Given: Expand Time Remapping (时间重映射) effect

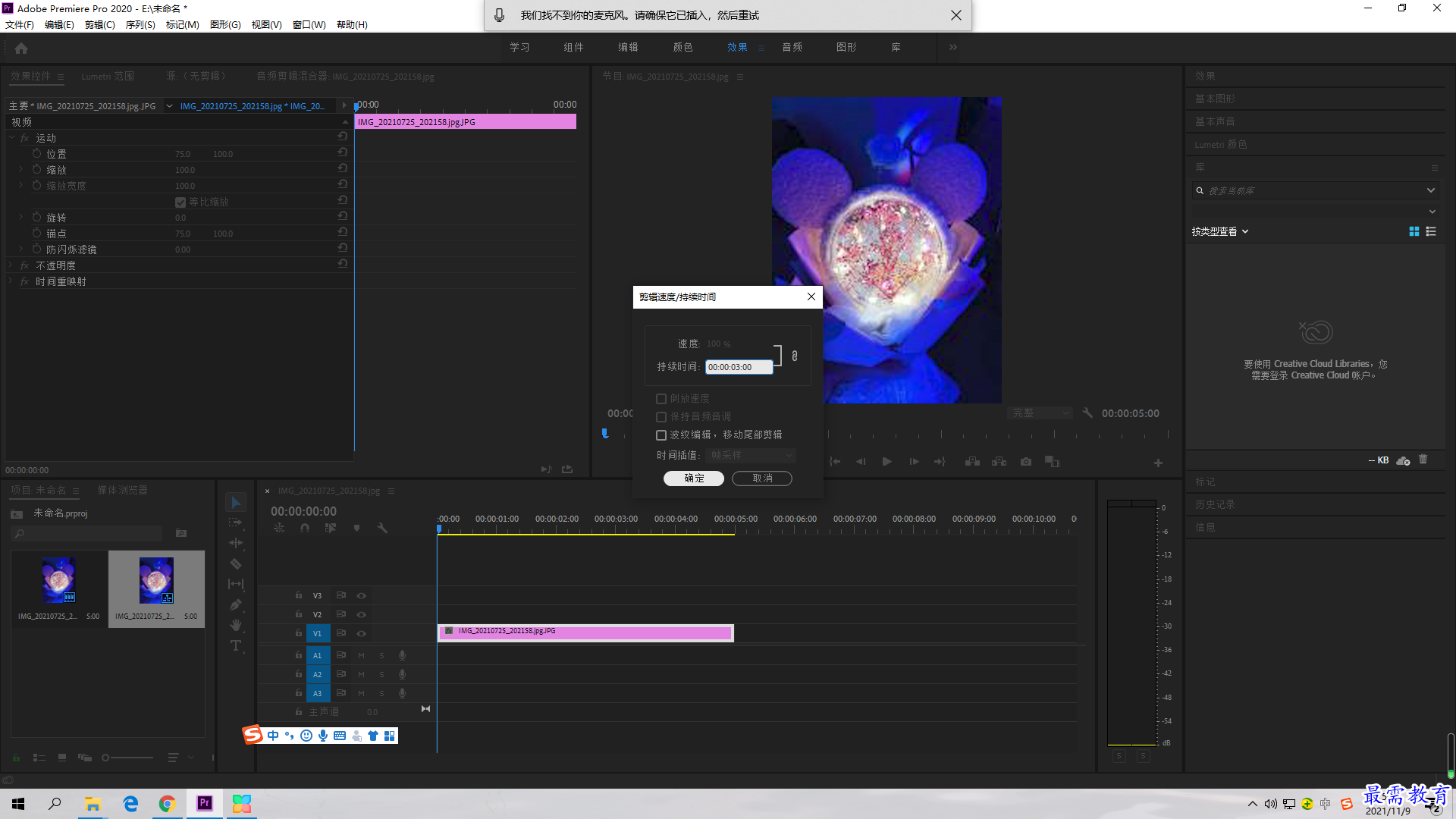Looking at the screenshot, I should coord(11,281).
